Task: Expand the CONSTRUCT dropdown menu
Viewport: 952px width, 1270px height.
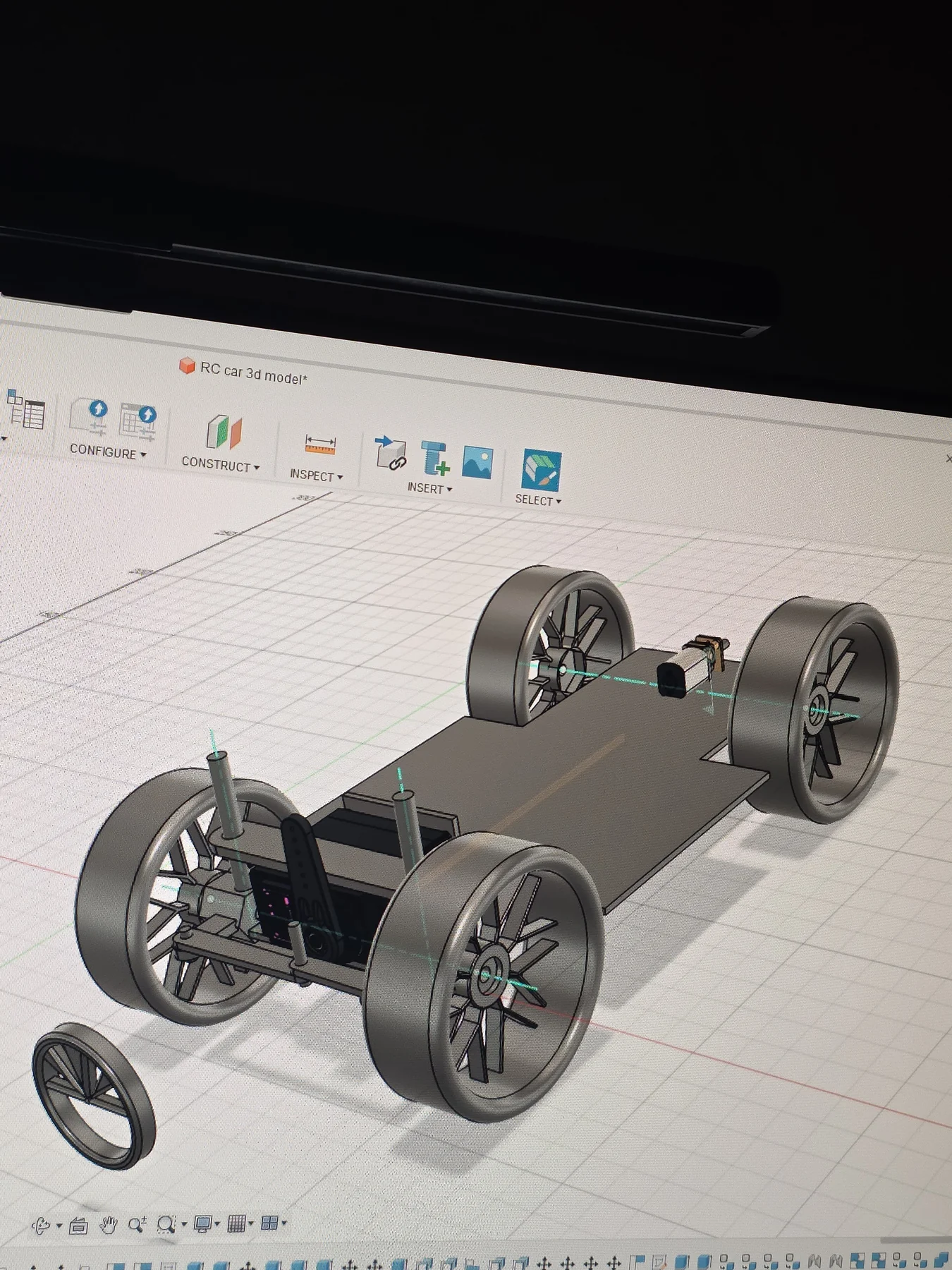Action: pos(221,464)
